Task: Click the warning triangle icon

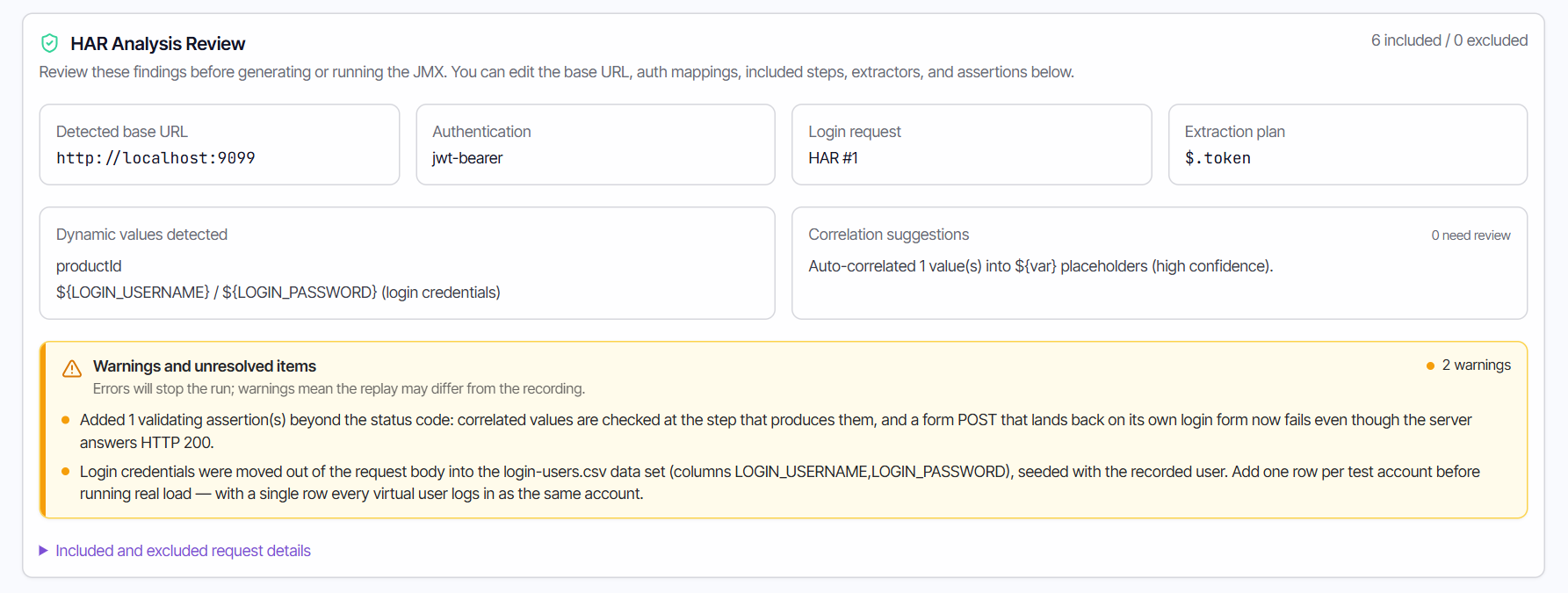Action: pyautogui.click(x=72, y=368)
